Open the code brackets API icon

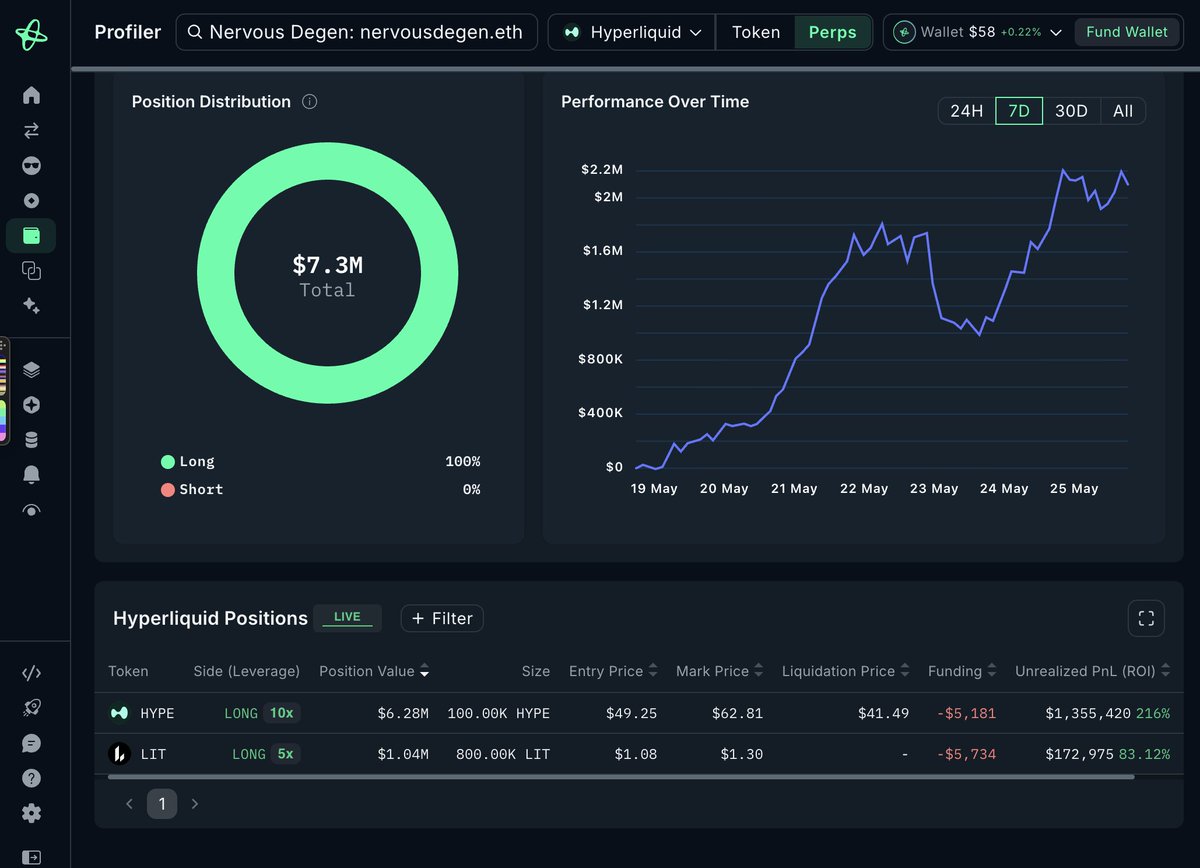tap(31, 673)
